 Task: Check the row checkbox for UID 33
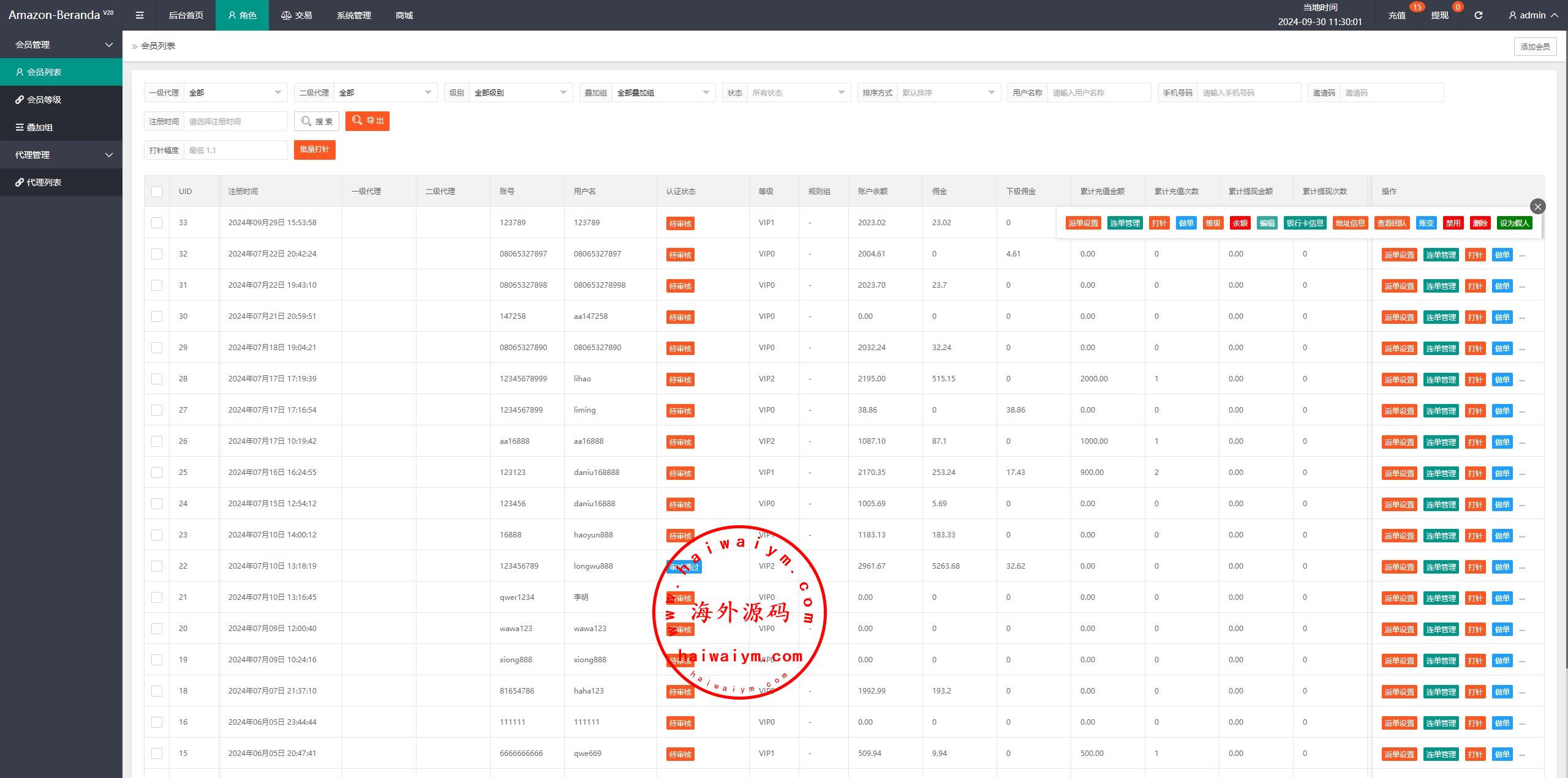157,223
